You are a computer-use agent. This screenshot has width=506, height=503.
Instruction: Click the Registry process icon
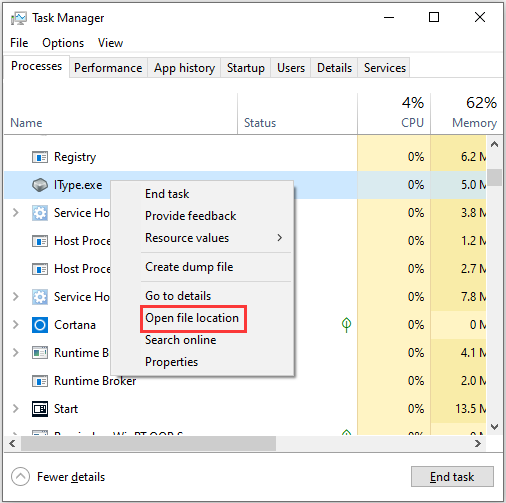pyautogui.click(x=40, y=157)
